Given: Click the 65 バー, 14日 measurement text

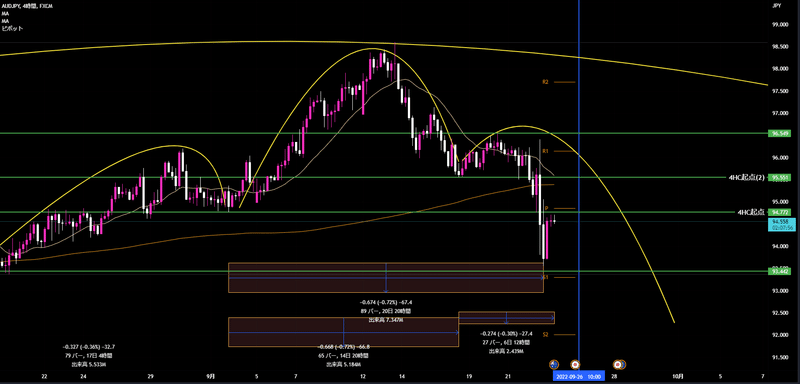Looking at the screenshot, I should tap(343, 355).
